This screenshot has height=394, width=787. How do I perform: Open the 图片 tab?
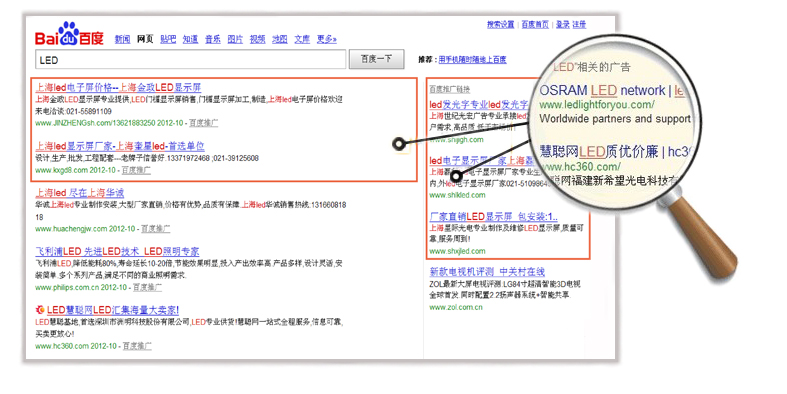point(235,39)
